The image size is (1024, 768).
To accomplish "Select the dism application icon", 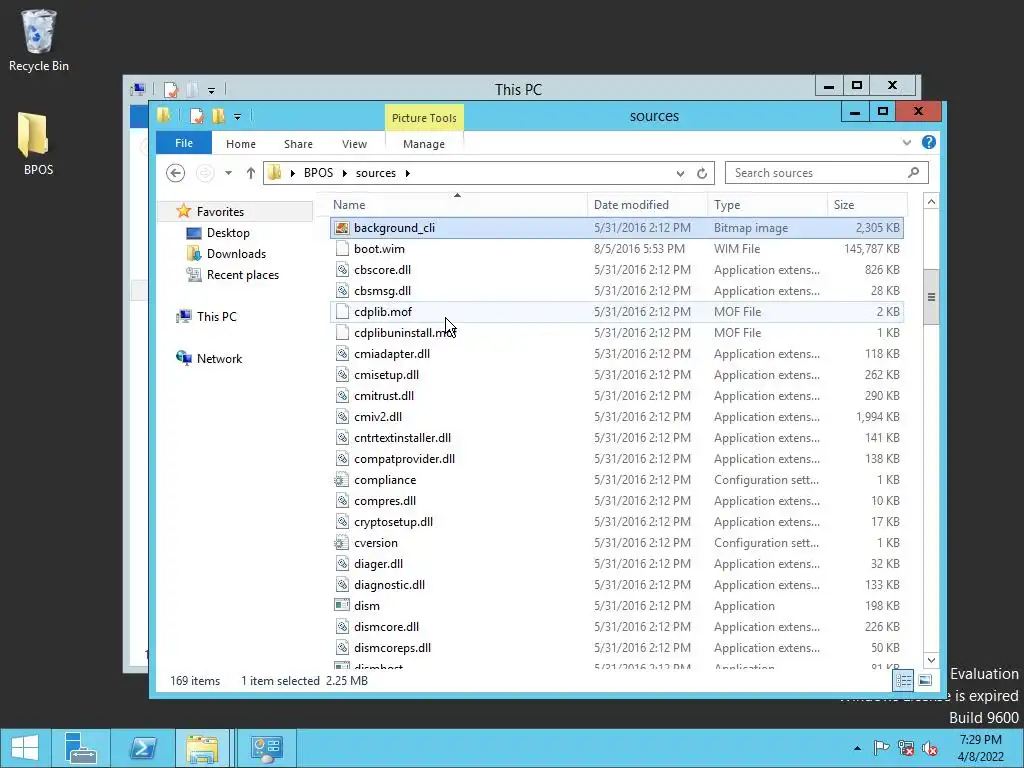I will coord(342,605).
